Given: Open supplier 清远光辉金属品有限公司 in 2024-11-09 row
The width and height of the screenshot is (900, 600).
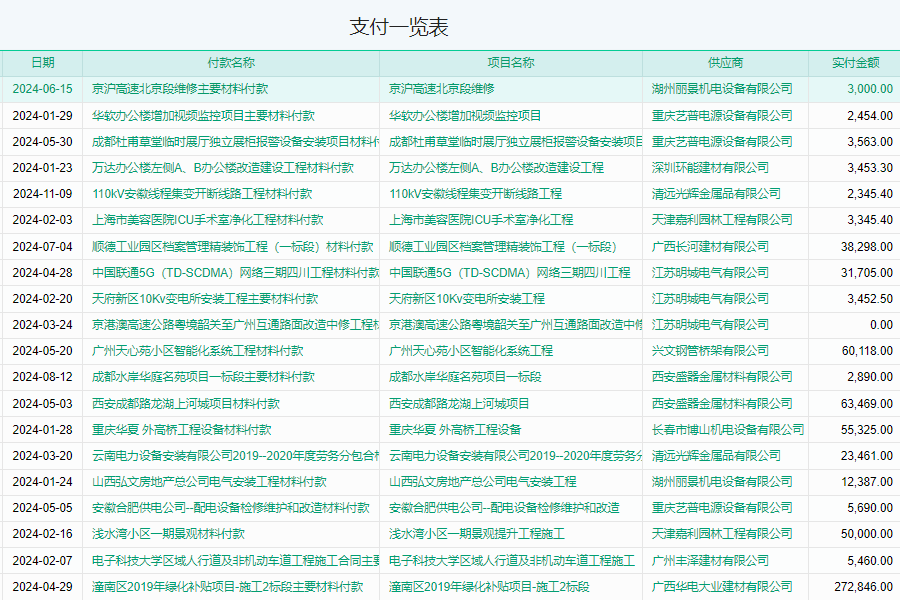Looking at the screenshot, I should click(x=716, y=193).
